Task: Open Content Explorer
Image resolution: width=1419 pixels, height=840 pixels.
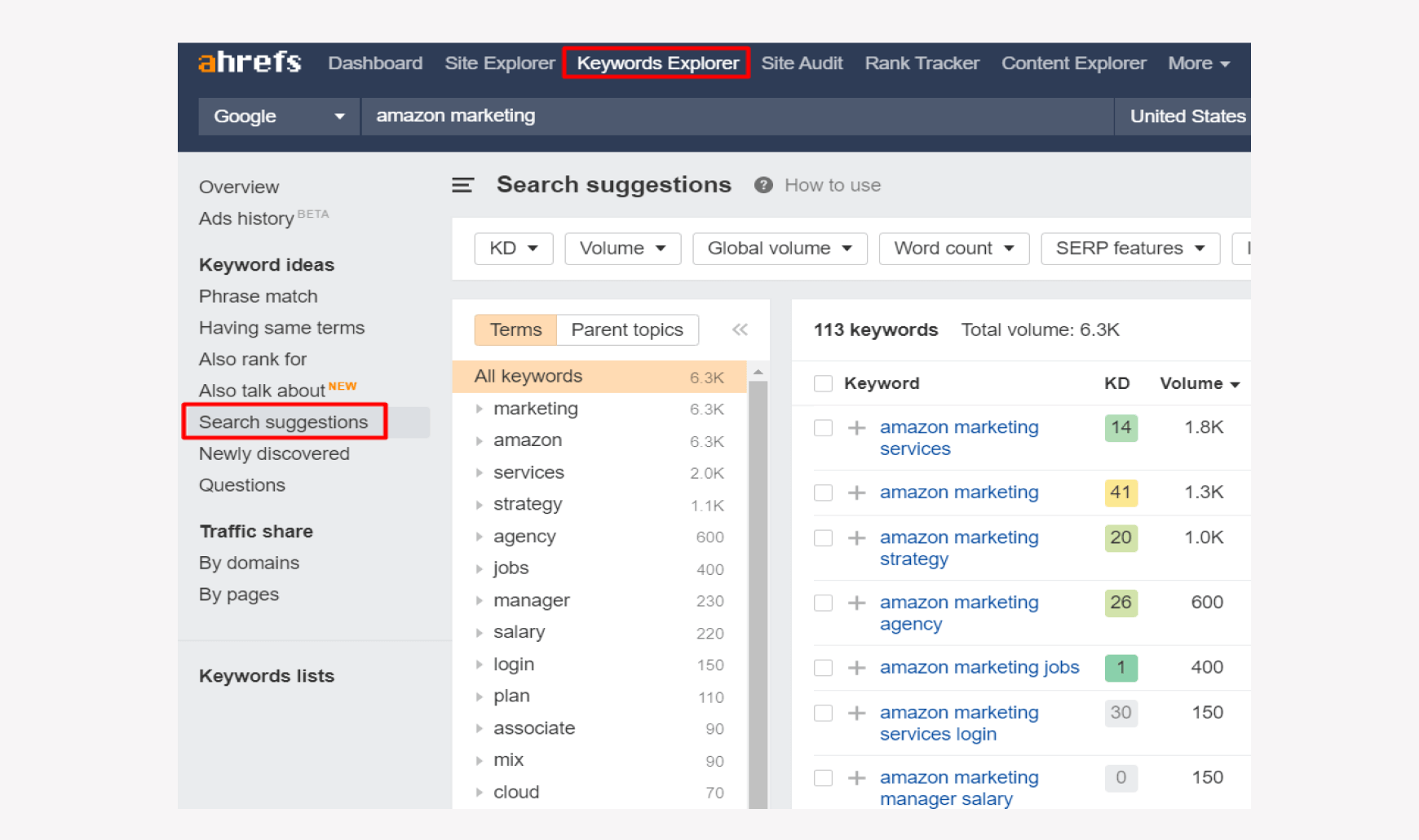Action: [1074, 63]
